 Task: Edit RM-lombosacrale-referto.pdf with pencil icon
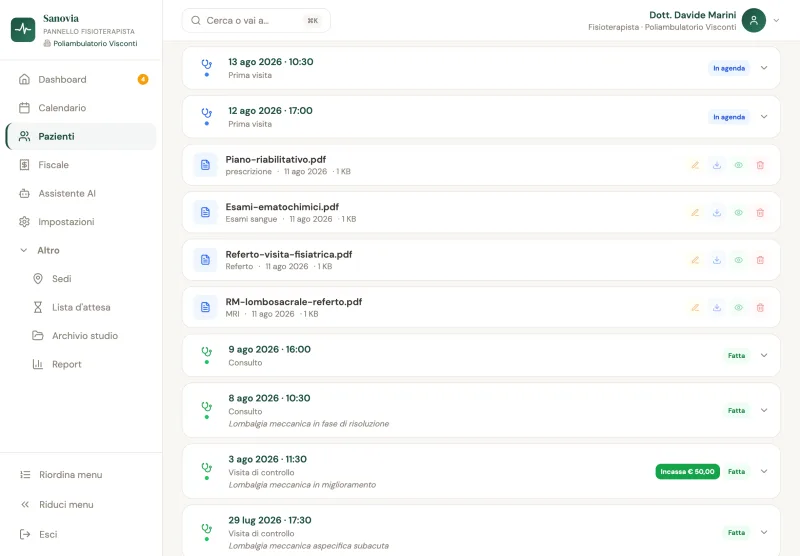[x=695, y=308]
